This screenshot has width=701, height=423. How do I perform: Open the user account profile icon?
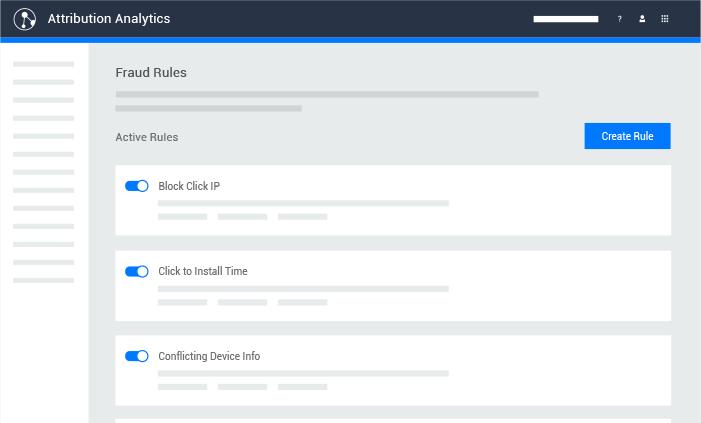642,19
